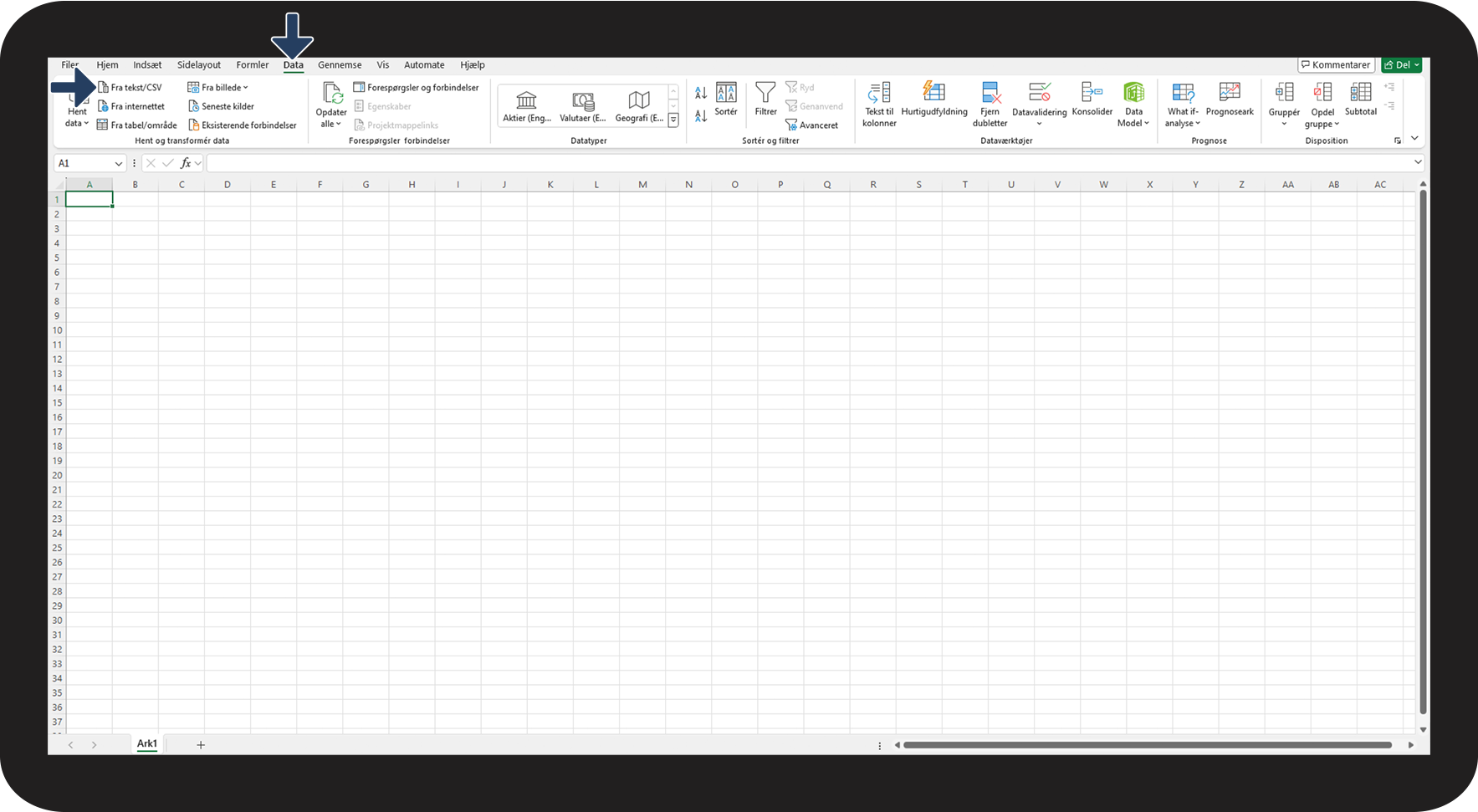Pick Geografi data type
This screenshot has width=1478, height=812.
[639, 106]
